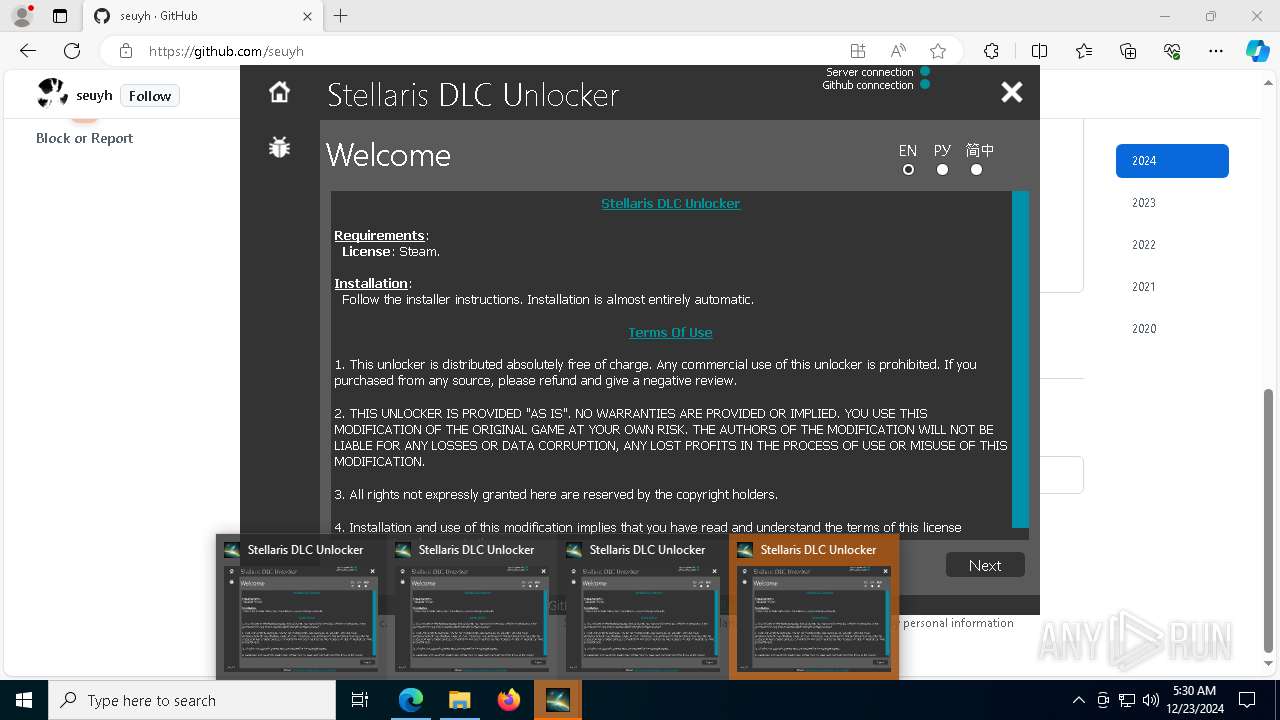Open the Edge apps available icon
This screenshot has width=1280, height=720.
pos(858,51)
